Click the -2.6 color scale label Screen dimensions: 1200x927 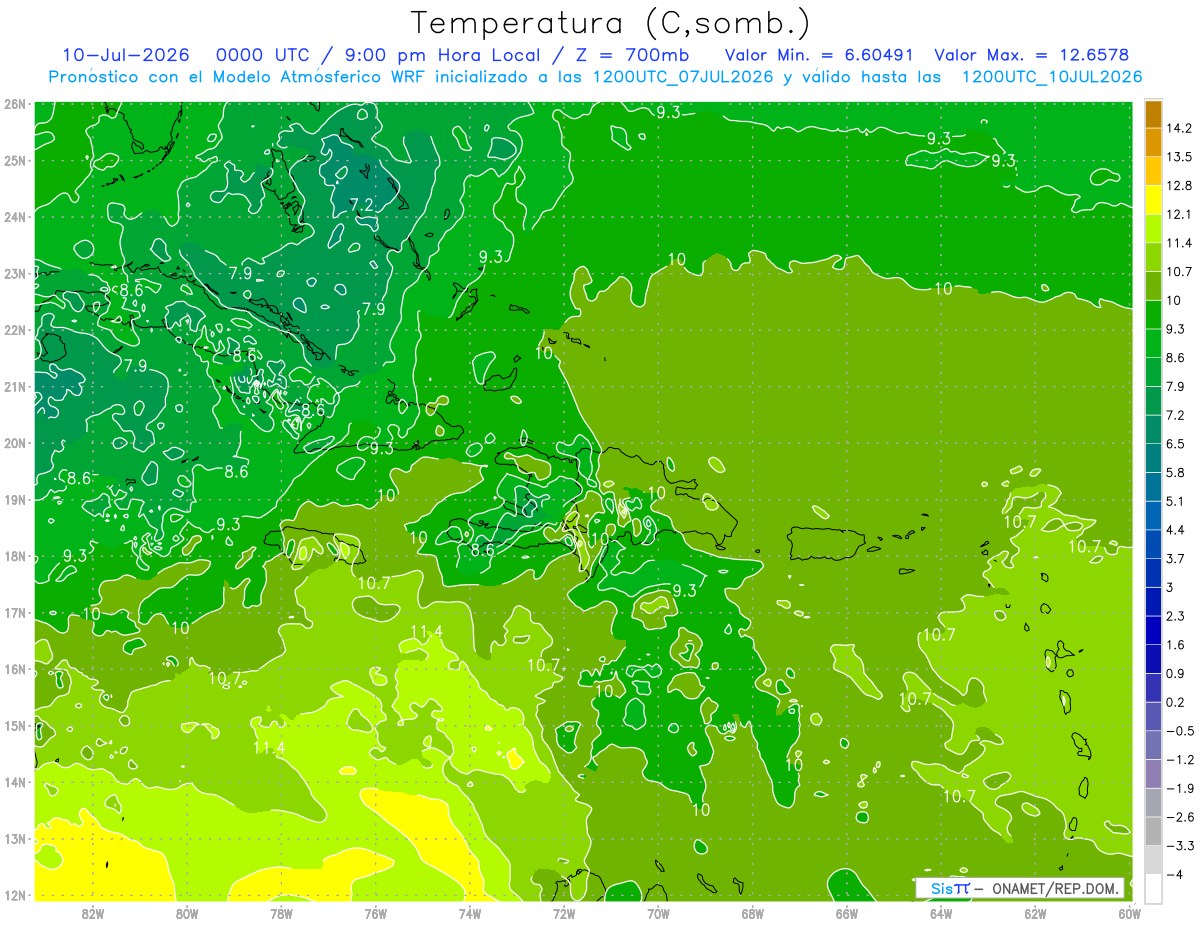point(1180,817)
